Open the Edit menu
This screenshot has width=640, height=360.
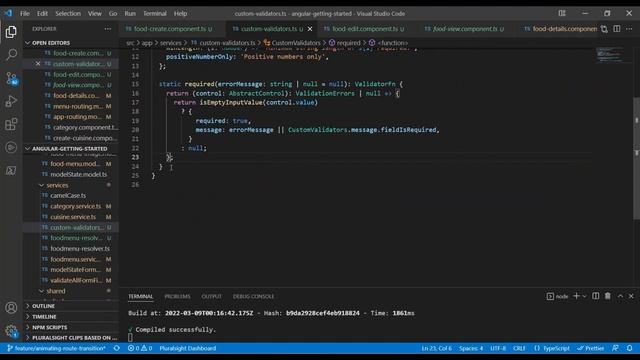click(x=42, y=13)
